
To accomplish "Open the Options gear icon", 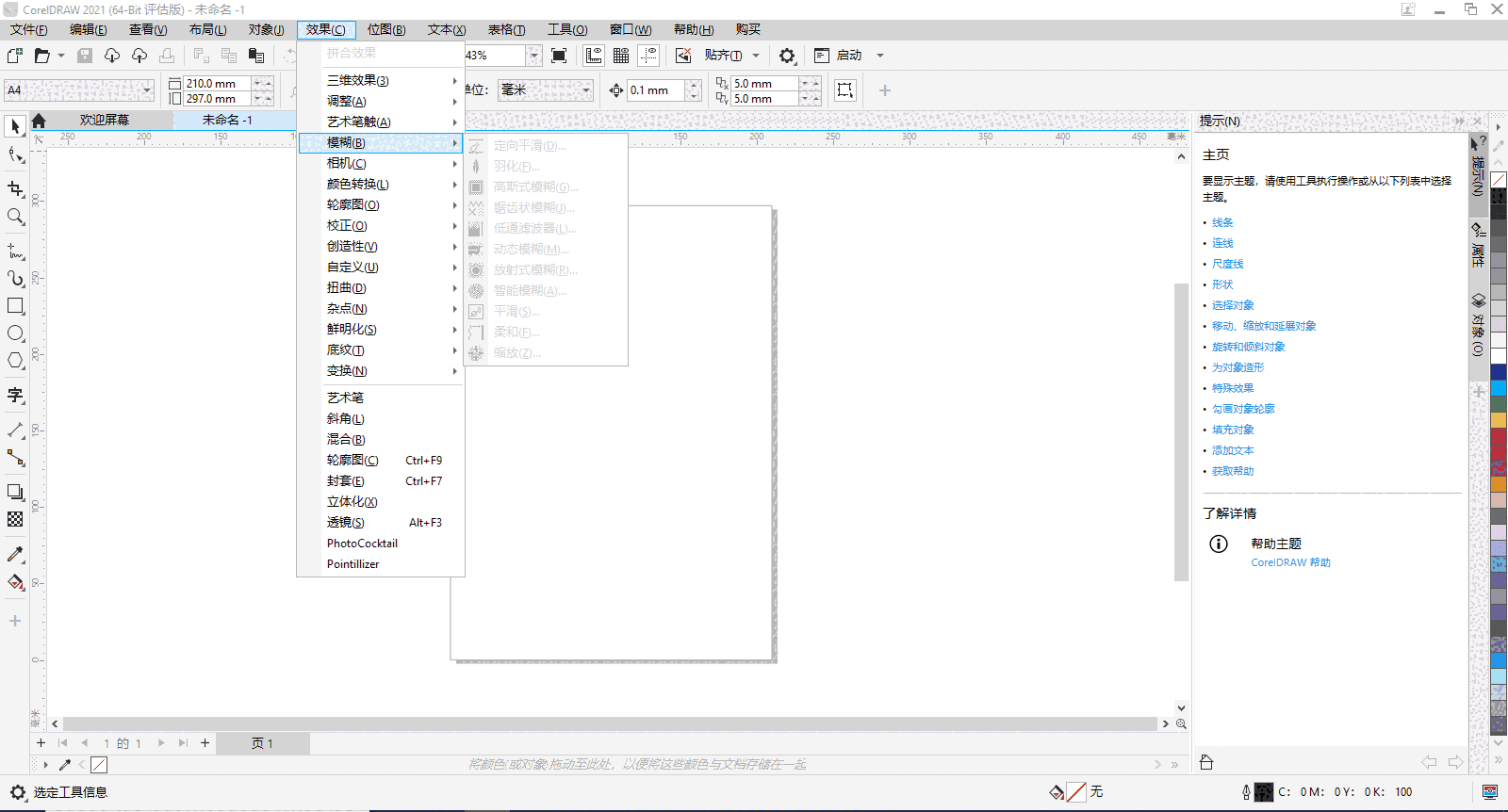I will click(x=787, y=56).
